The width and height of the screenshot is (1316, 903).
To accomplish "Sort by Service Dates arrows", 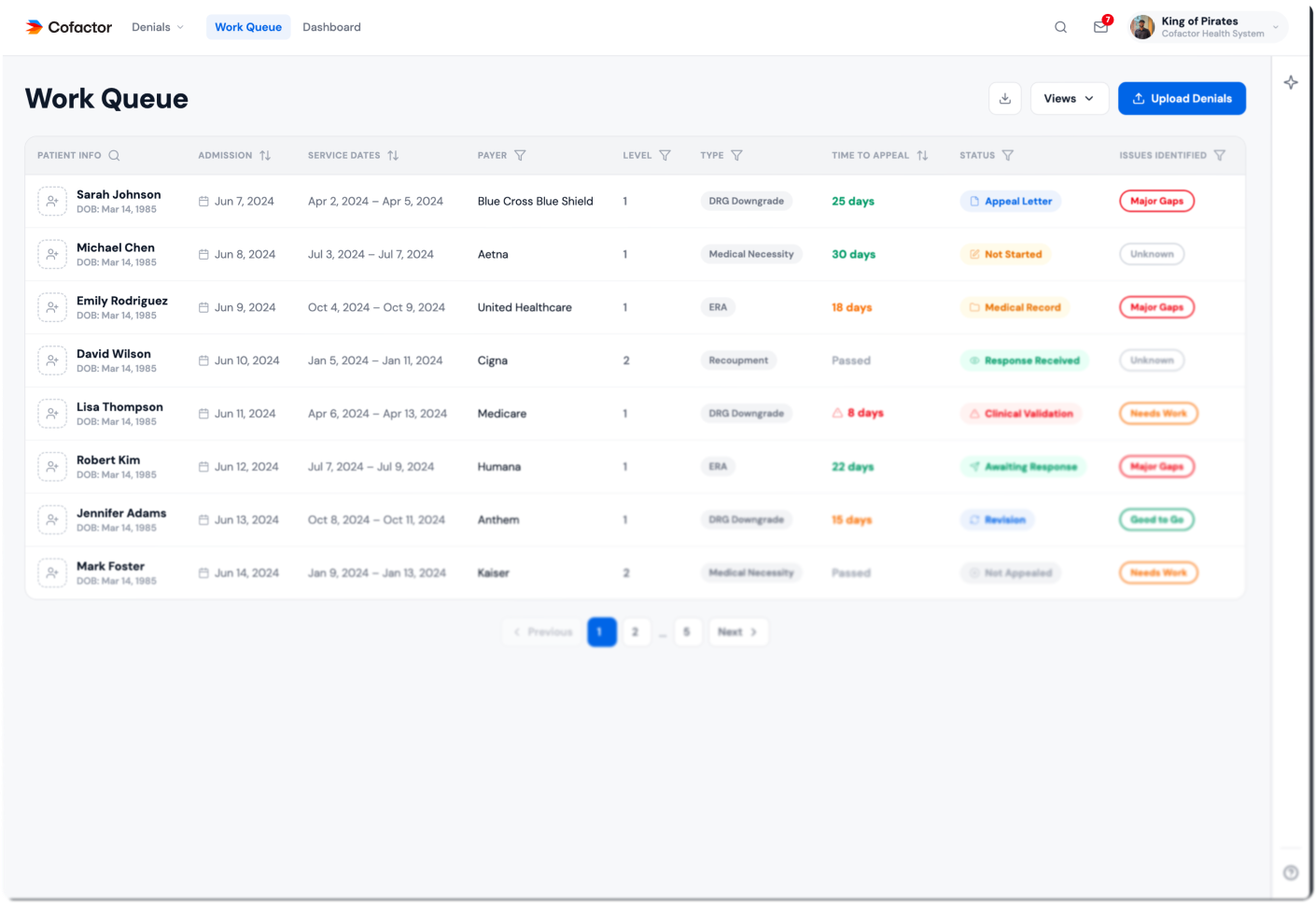I will click(x=393, y=155).
